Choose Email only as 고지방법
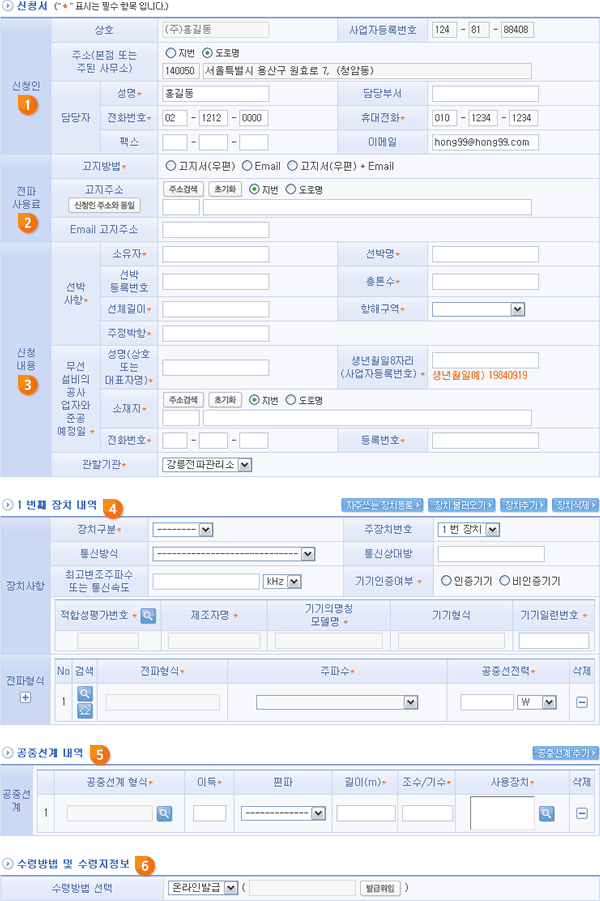 click(x=247, y=166)
